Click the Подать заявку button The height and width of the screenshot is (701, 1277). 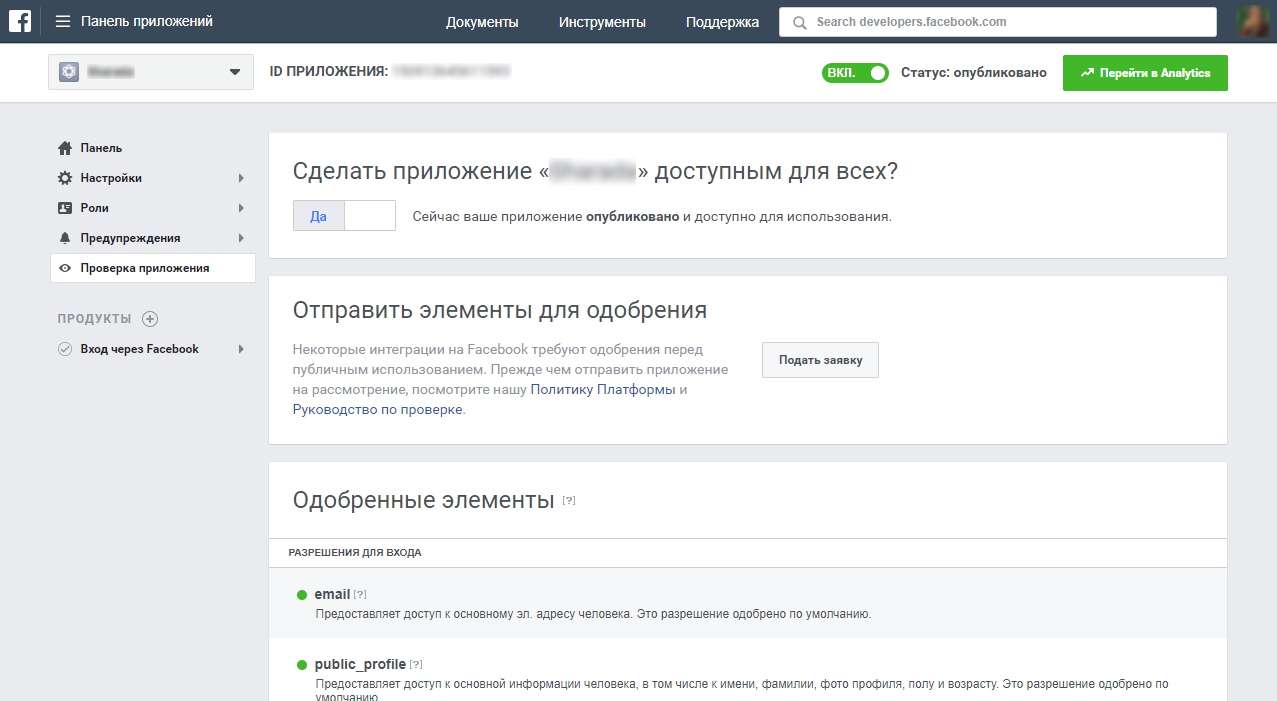tap(820, 360)
